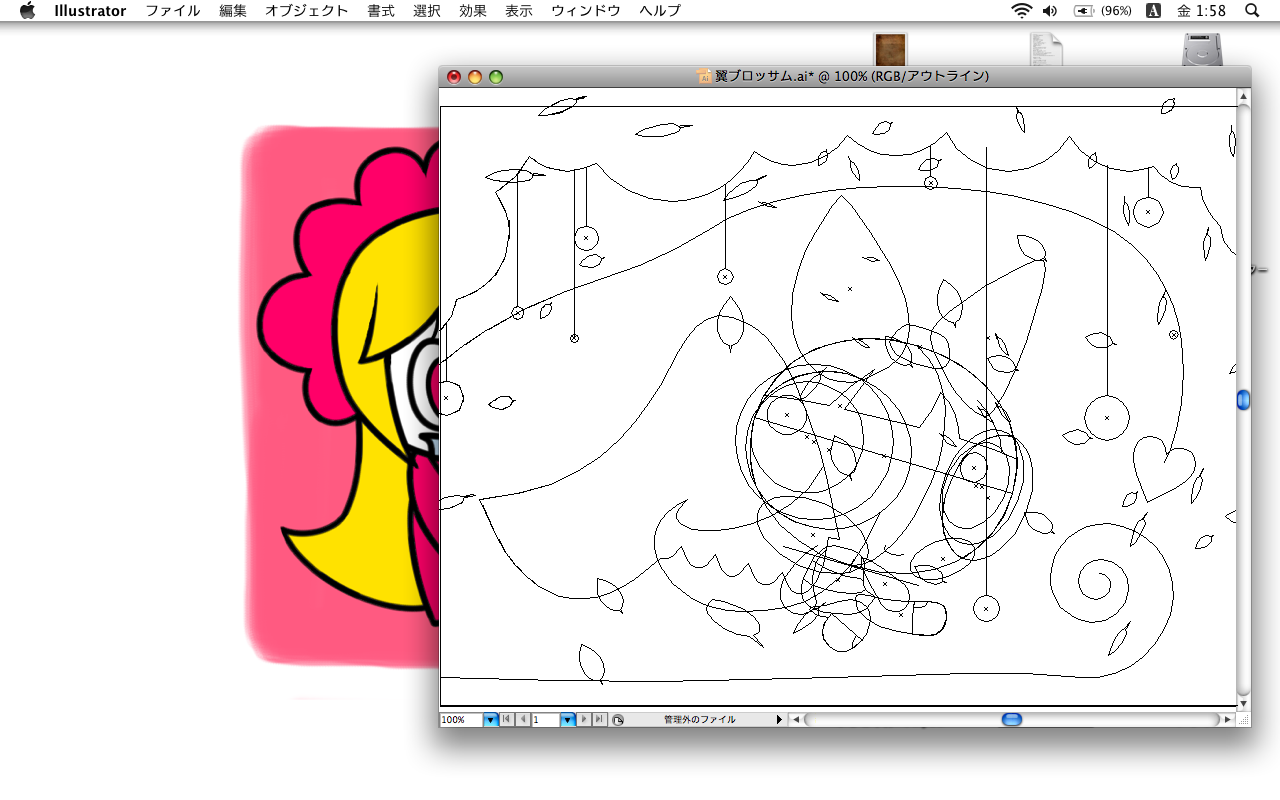Click the document proxy icon in title bar
1280x800 pixels.
coord(705,77)
